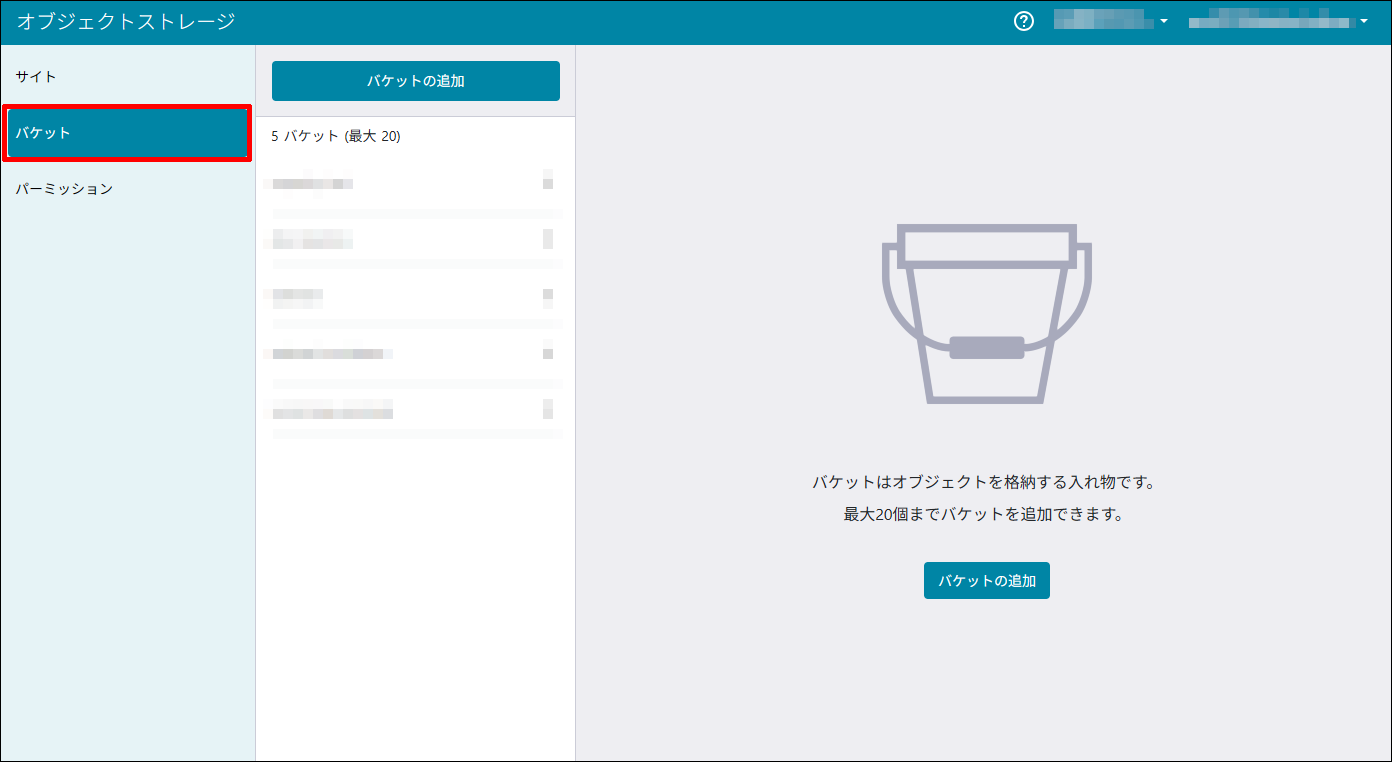Click the large gray bucket illustration
This screenshot has width=1392, height=762.
click(x=986, y=314)
